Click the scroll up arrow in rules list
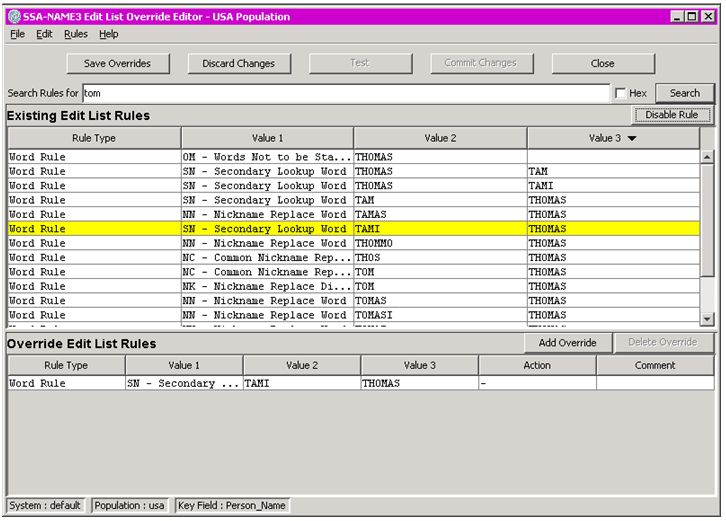This screenshot has width=726, height=521. click(707, 157)
